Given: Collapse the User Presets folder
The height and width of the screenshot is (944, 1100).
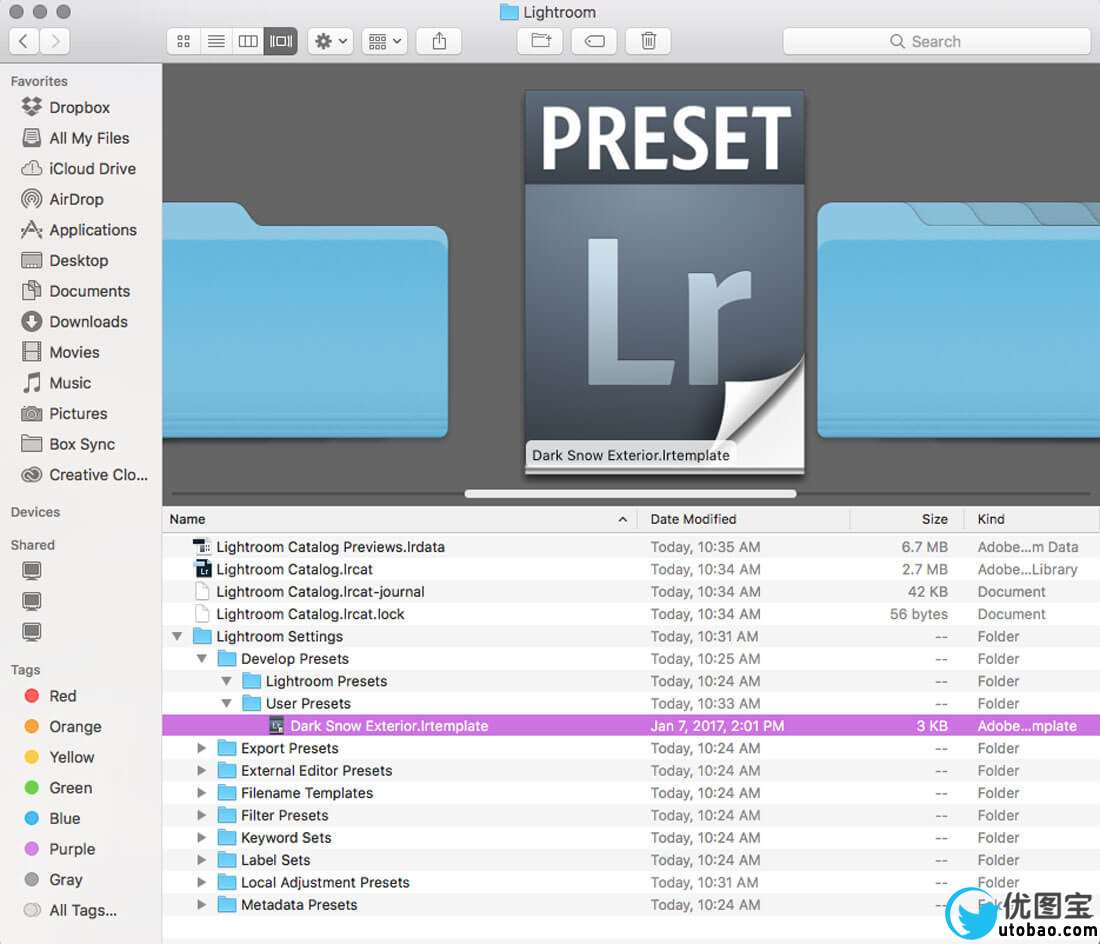Looking at the screenshot, I should click(x=227, y=703).
